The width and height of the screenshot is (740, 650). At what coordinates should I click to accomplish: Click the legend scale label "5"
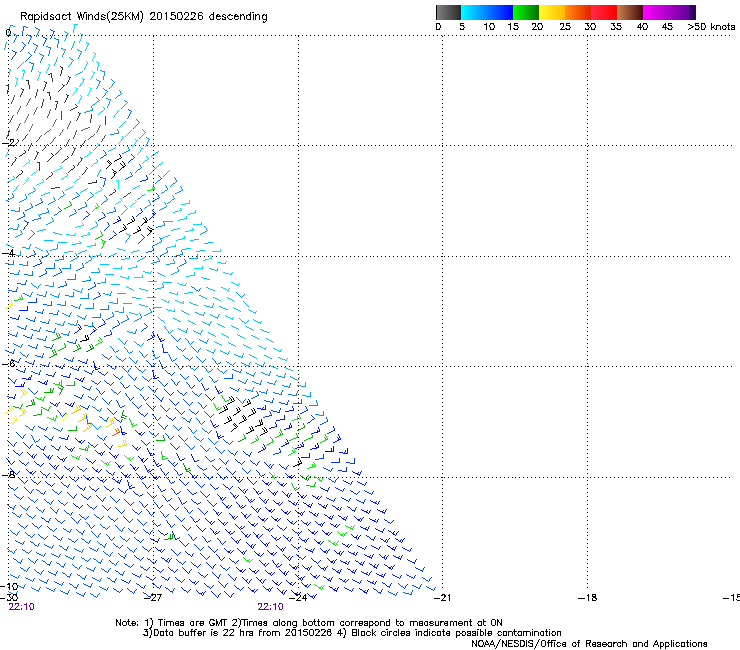462,27
